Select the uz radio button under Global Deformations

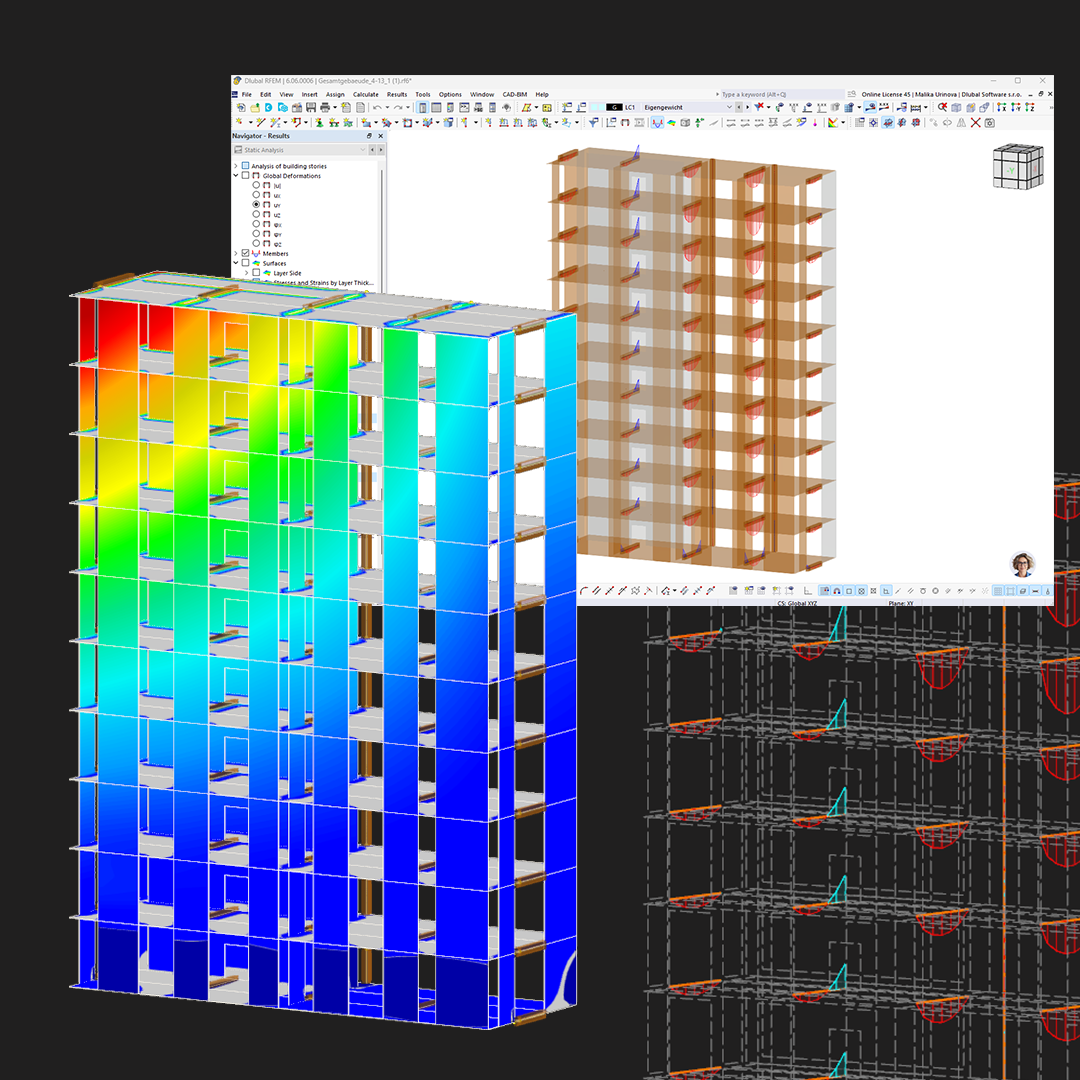(256, 214)
